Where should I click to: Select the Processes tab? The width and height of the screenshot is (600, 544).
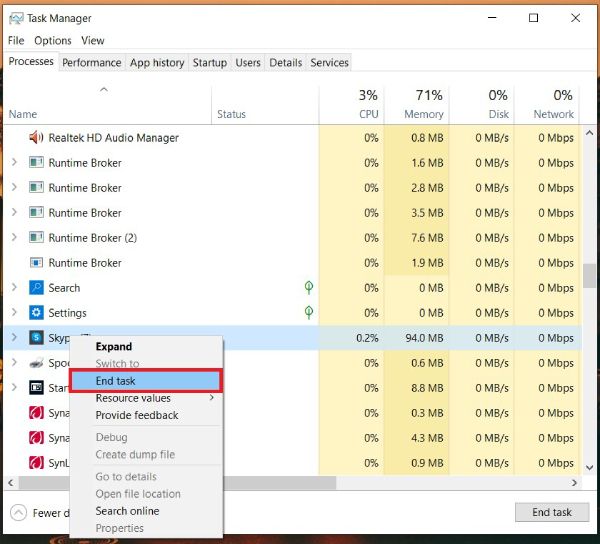pos(31,62)
